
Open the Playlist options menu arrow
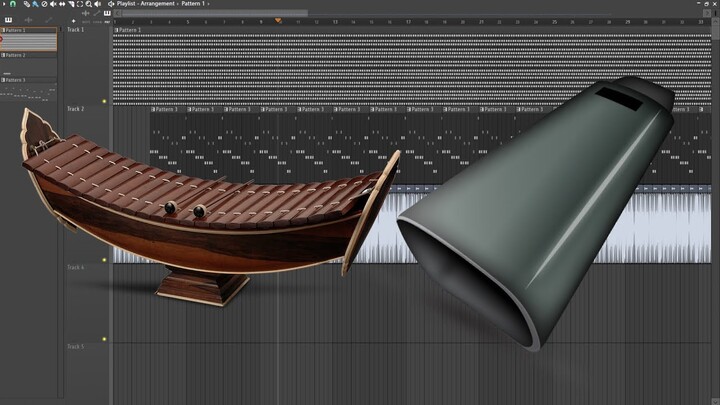pos(4,4)
